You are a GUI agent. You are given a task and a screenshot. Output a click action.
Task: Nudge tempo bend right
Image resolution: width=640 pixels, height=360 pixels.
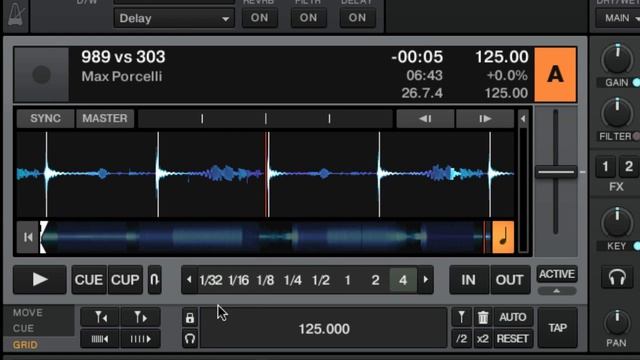click(485, 119)
